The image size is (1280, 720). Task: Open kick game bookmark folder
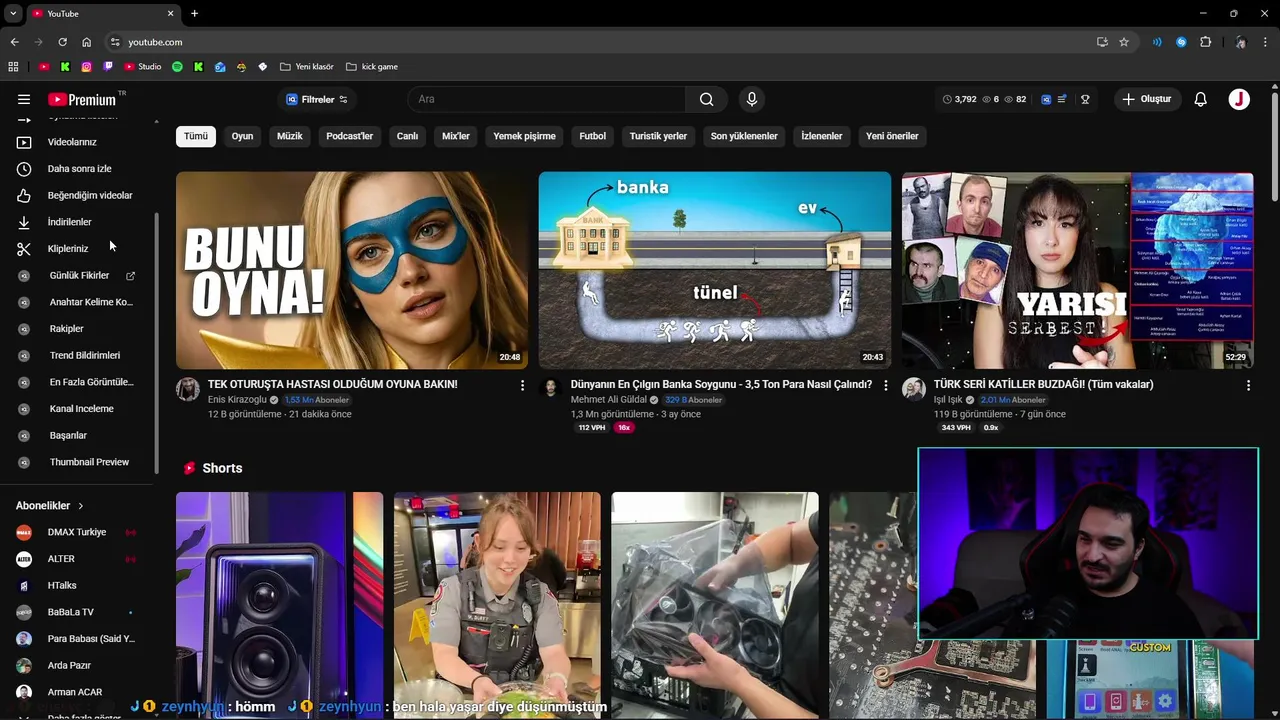(x=372, y=67)
